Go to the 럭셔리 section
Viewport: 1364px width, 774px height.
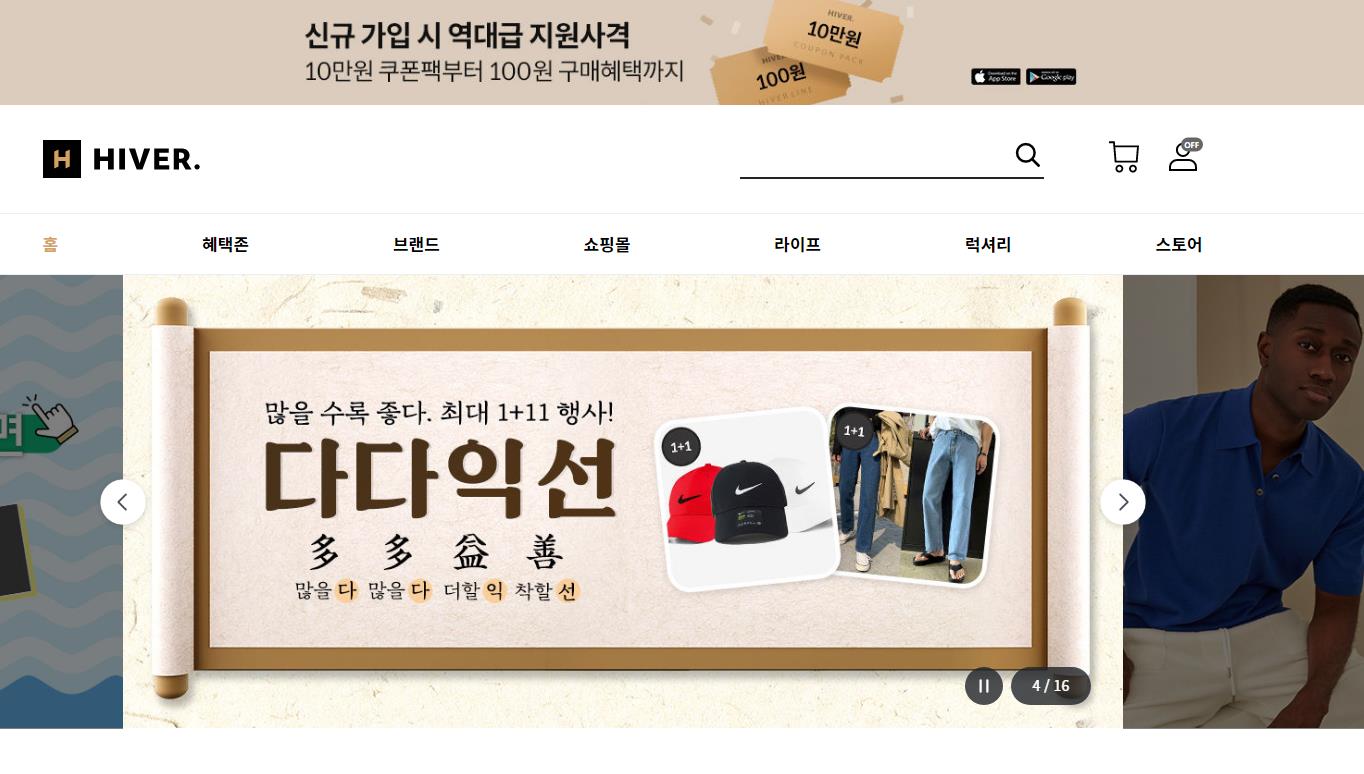click(x=988, y=244)
